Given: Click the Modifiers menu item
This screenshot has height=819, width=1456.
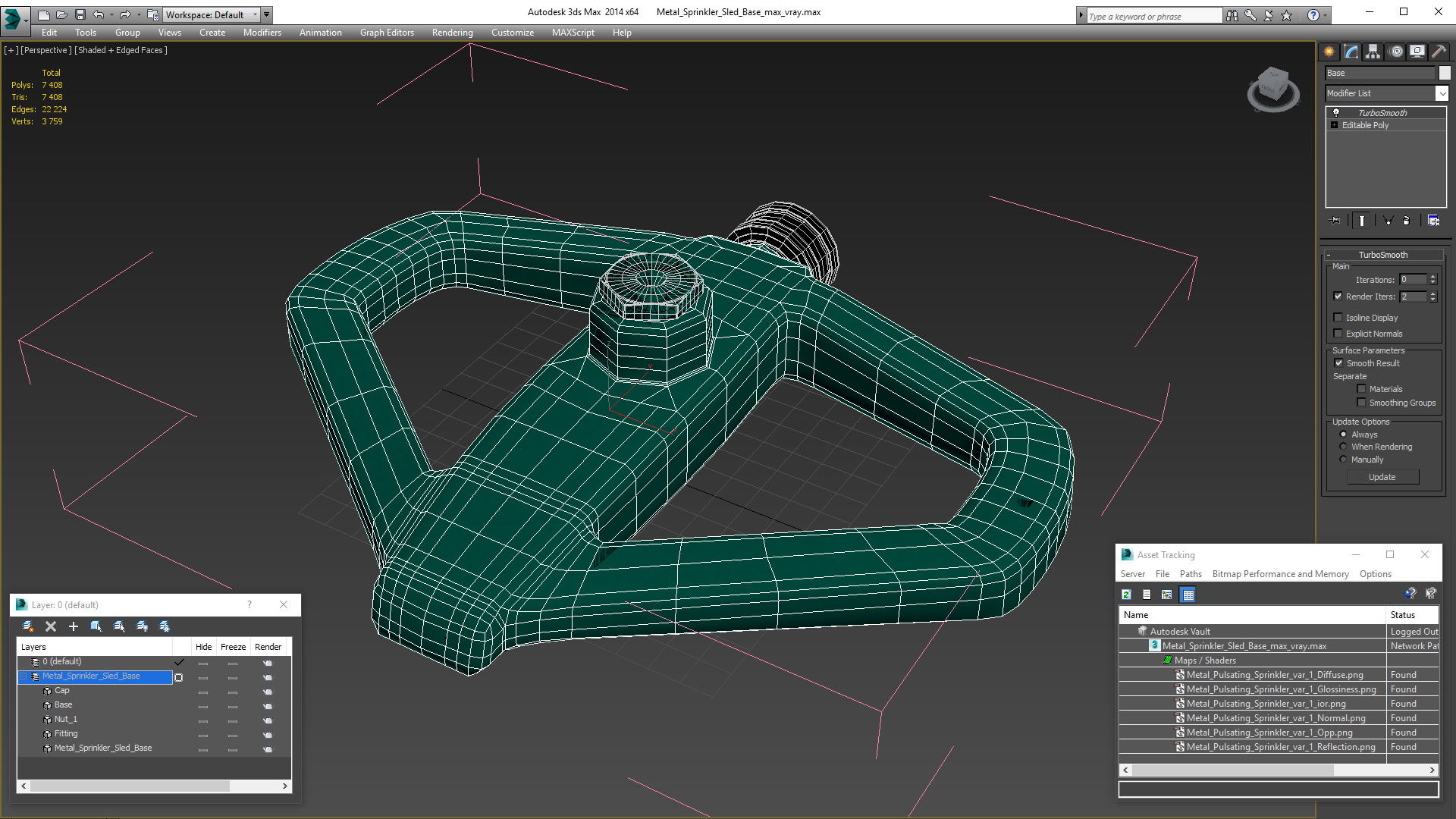Looking at the screenshot, I should (259, 32).
